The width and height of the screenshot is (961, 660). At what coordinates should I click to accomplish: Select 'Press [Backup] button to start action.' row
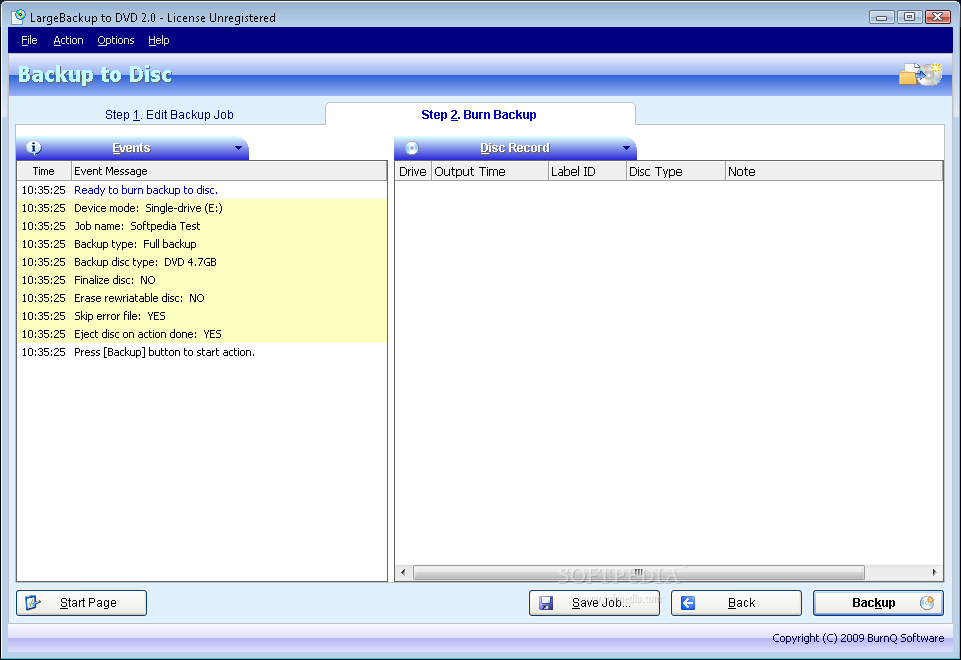tap(202, 352)
